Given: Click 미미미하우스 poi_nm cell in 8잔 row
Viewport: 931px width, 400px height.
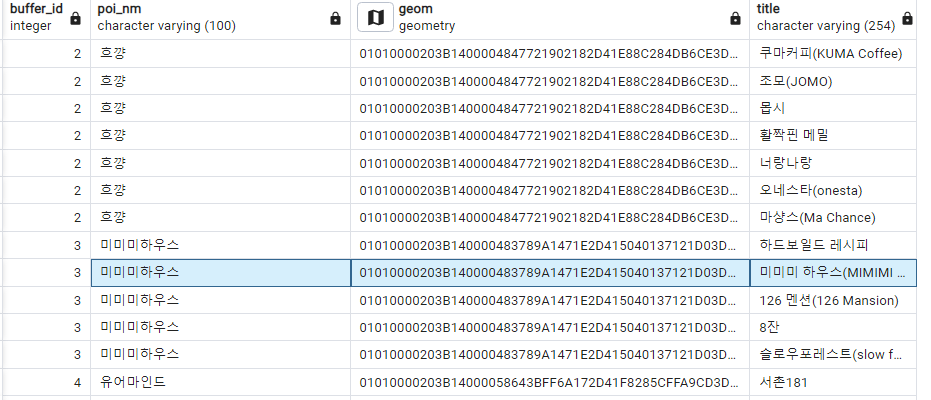Looking at the screenshot, I should pyautogui.click(x=220, y=327).
